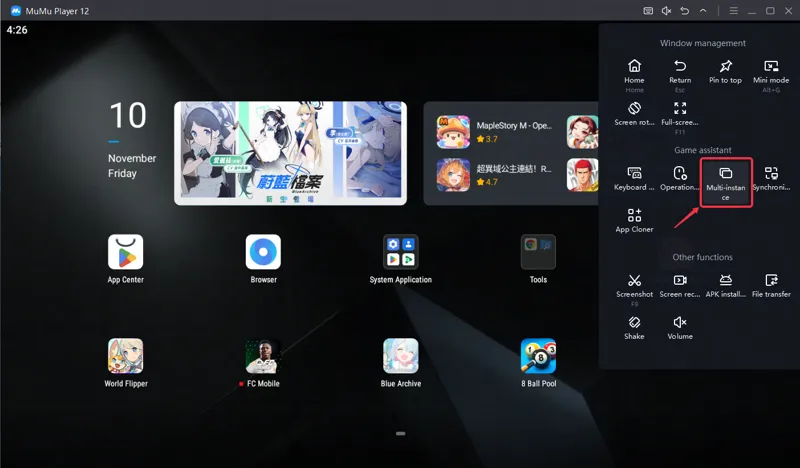The height and width of the screenshot is (468, 800).
Task: Click the keyboard icon in the title bar
Action: tap(648, 11)
